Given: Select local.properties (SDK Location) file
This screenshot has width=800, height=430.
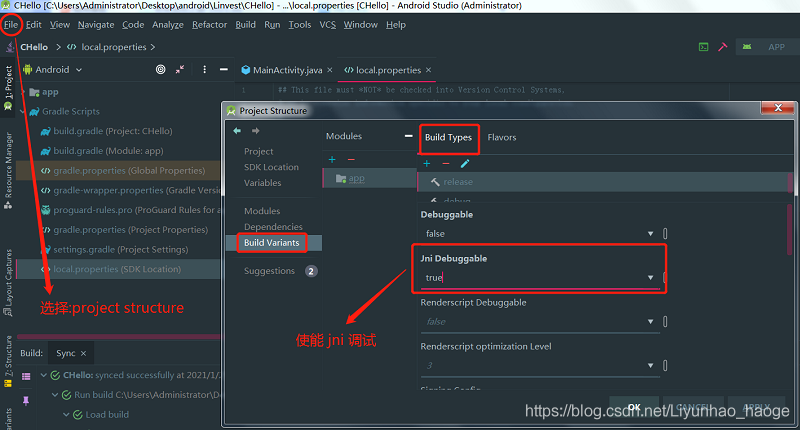Looking at the screenshot, I should 117,269.
